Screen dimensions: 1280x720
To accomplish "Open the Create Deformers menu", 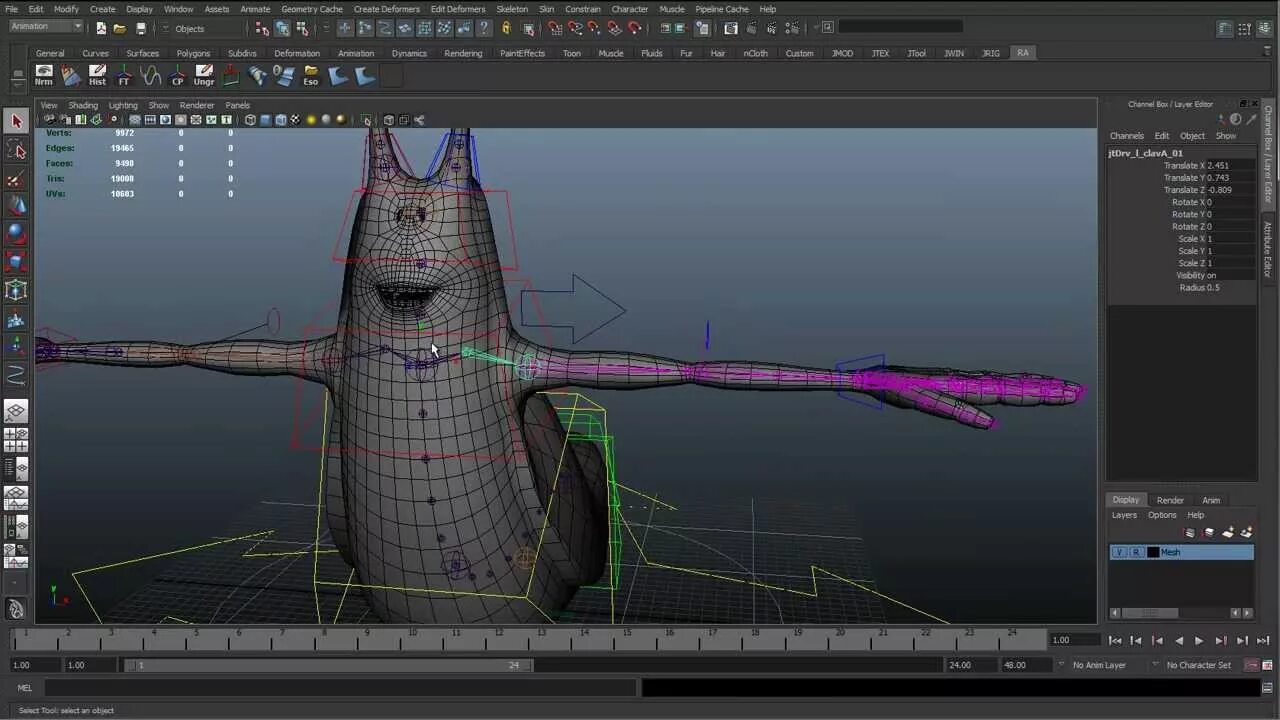I will tap(387, 9).
